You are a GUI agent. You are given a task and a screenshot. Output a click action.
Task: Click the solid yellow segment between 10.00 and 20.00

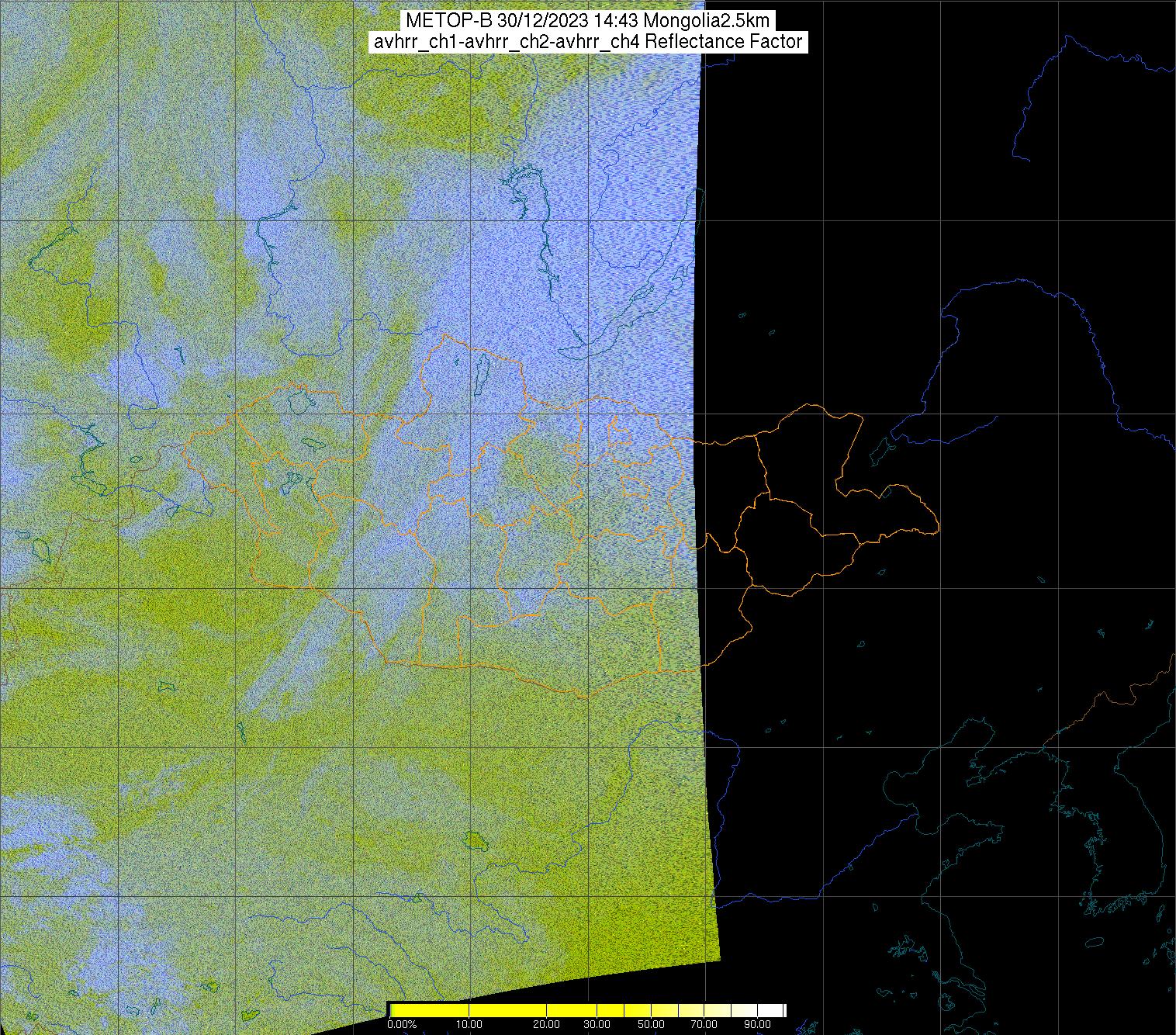tap(508, 1009)
